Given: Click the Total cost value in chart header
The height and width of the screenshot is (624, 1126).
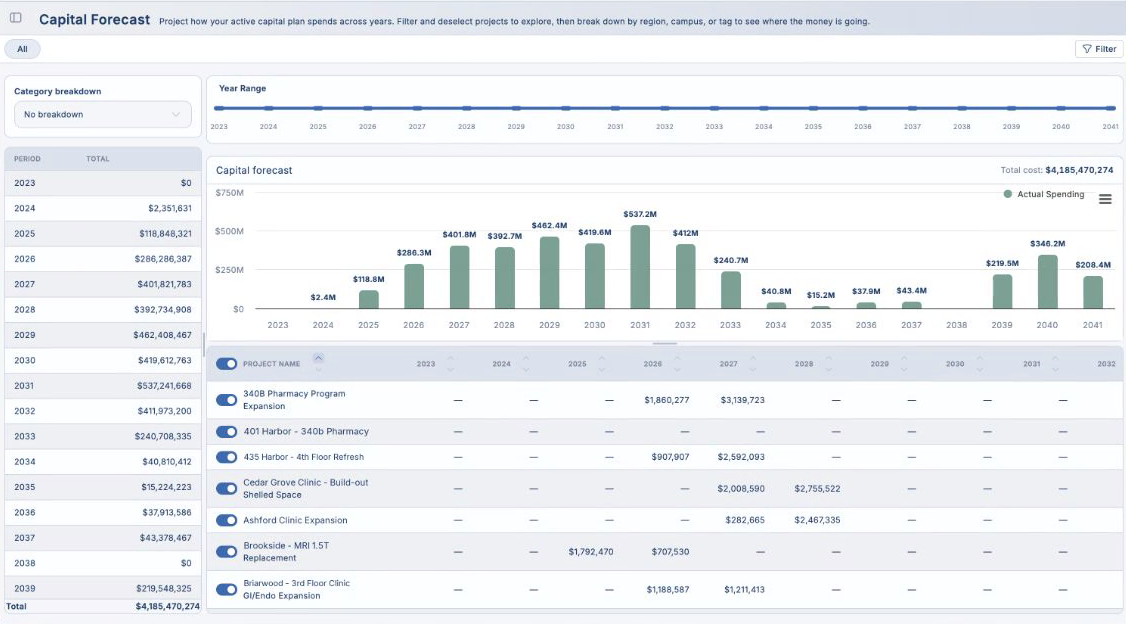Looking at the screenshot, I should point(1079,170).
